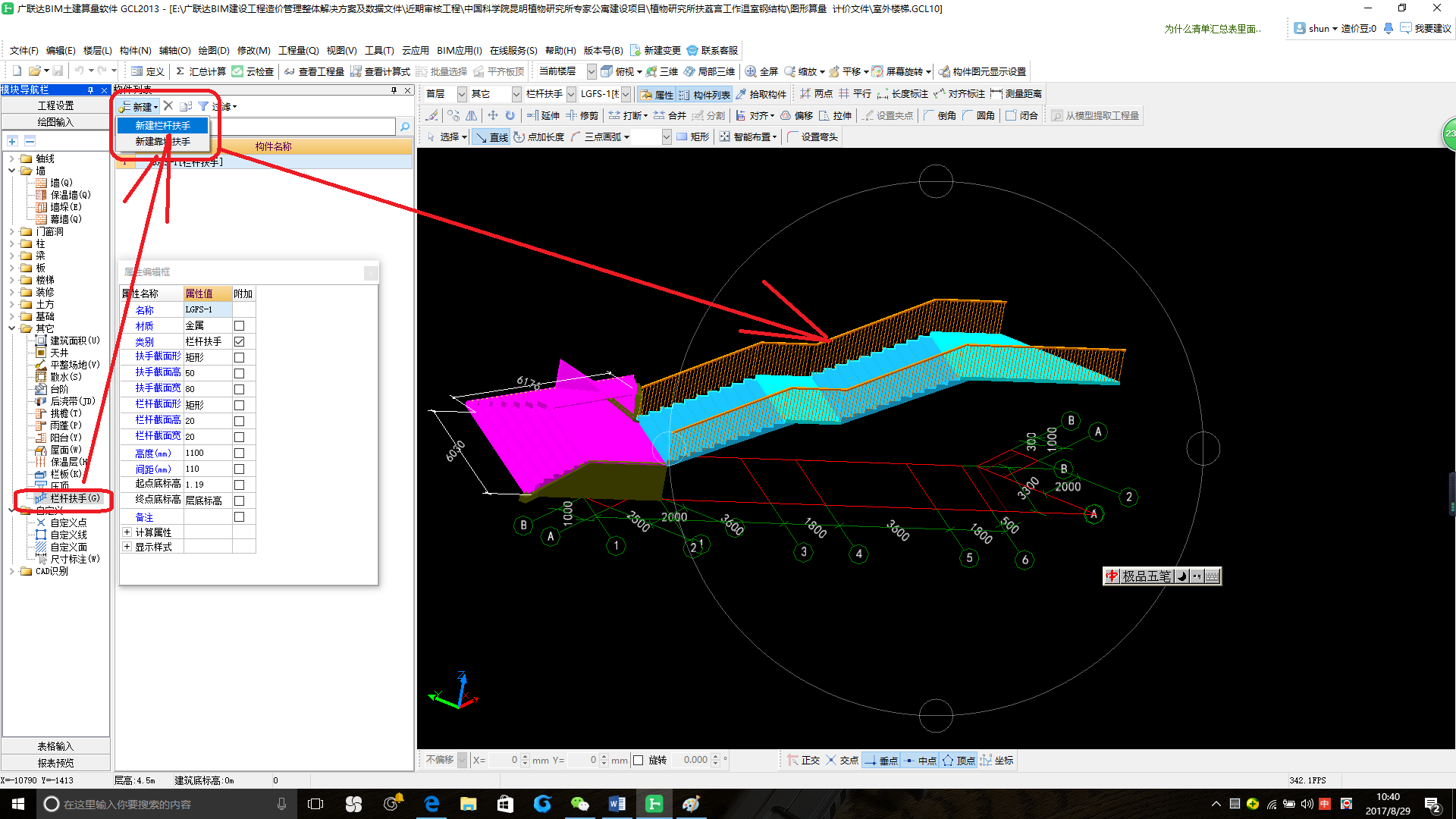
Task: Choose 新建栏杆扶手 from the dropdown menu
Action: pyautogui.click(x=162, y=125)
